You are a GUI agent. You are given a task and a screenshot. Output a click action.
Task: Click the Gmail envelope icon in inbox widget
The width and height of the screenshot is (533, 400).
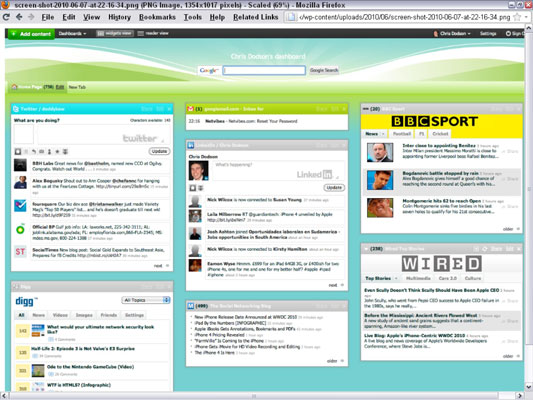(191, 109)
